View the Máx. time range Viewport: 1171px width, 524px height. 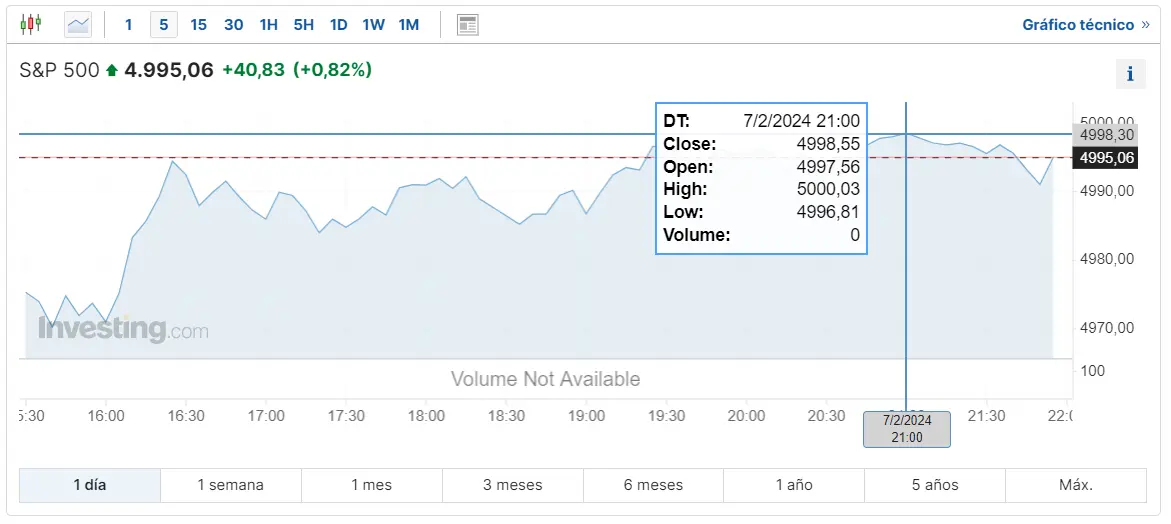(1076, 485)
